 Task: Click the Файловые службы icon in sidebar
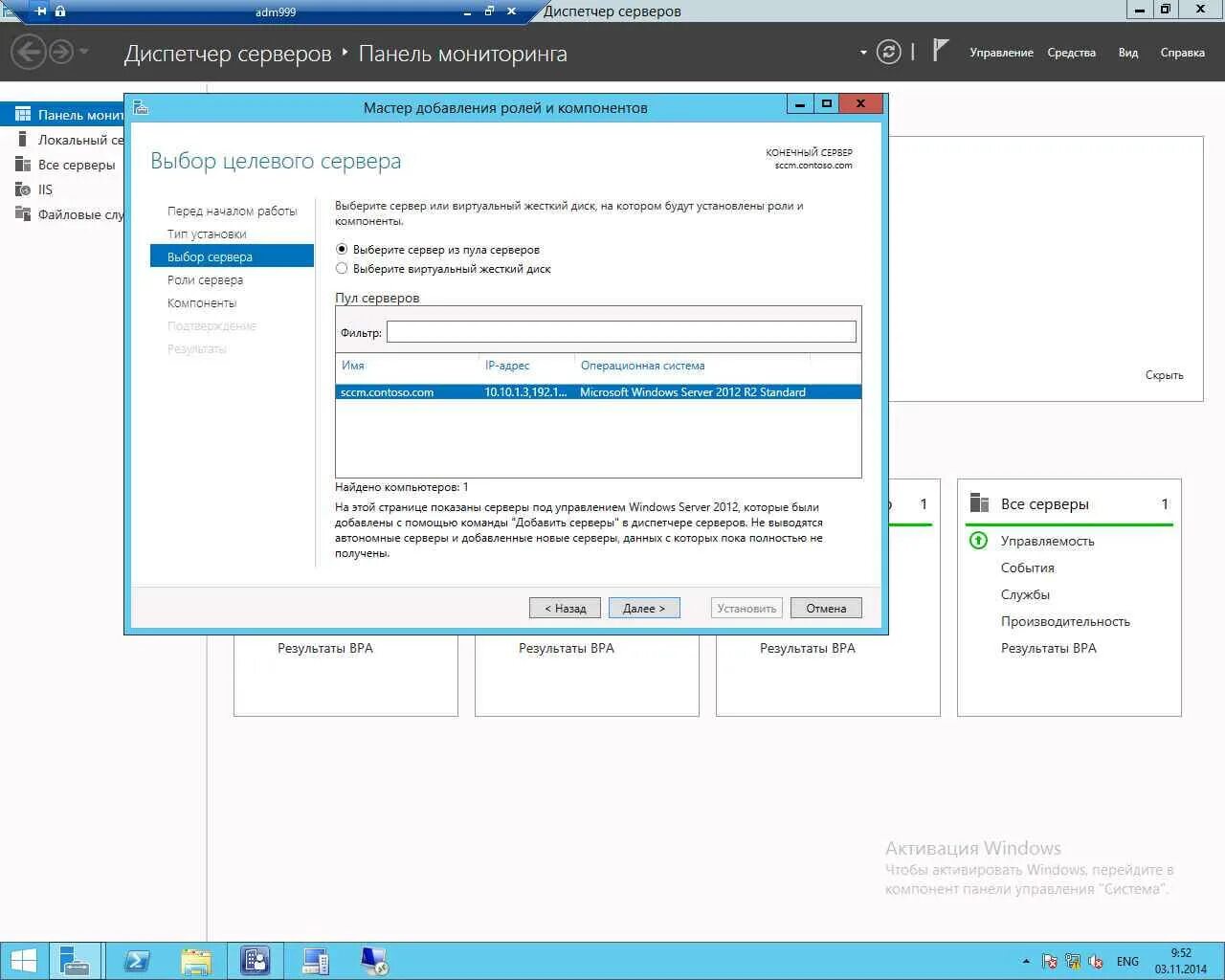point(23,213)
